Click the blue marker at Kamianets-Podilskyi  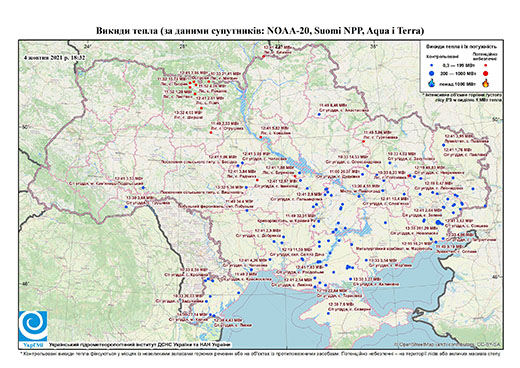click(x=143, y=188)
